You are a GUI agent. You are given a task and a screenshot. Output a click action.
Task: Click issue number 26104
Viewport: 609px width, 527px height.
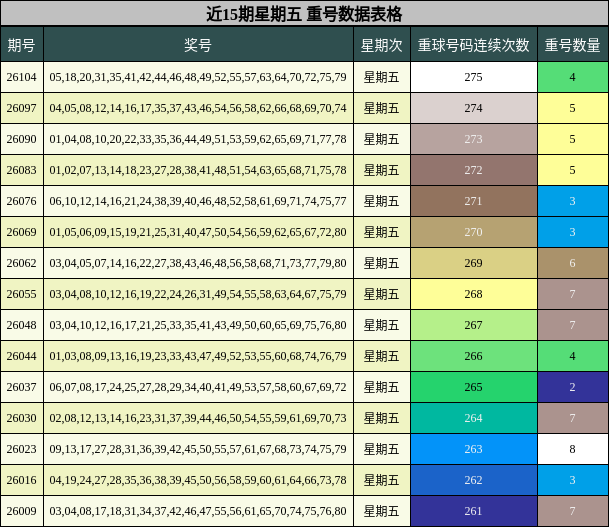click(x=22, y=77)
